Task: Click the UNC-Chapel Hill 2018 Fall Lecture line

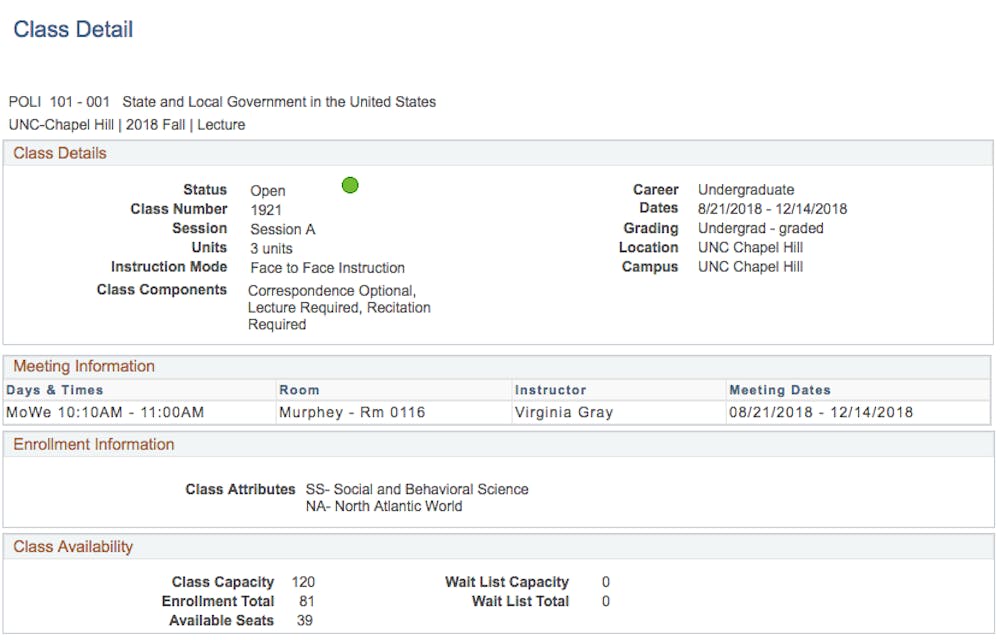Action: (x=127, y=125)
